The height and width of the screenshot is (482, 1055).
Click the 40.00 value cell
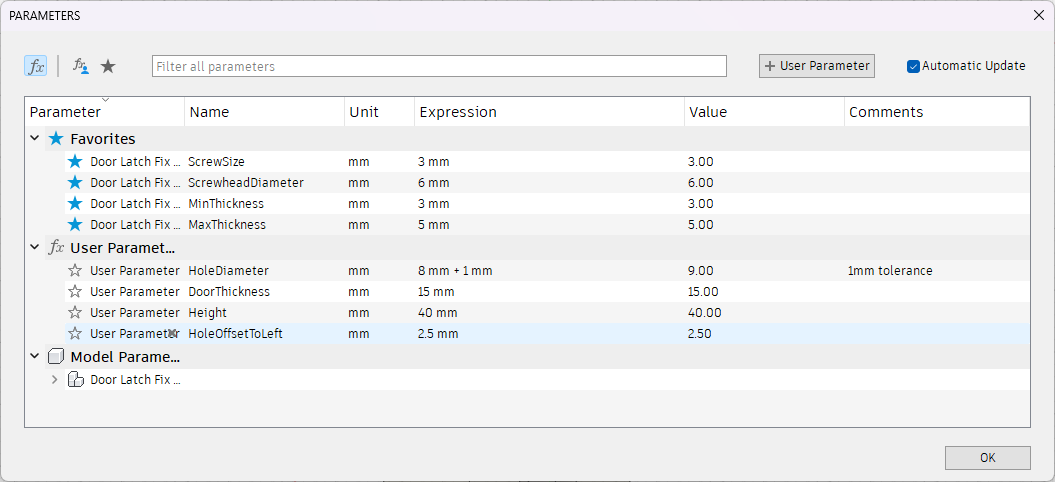pyautogui.click(x=764, y=312)
